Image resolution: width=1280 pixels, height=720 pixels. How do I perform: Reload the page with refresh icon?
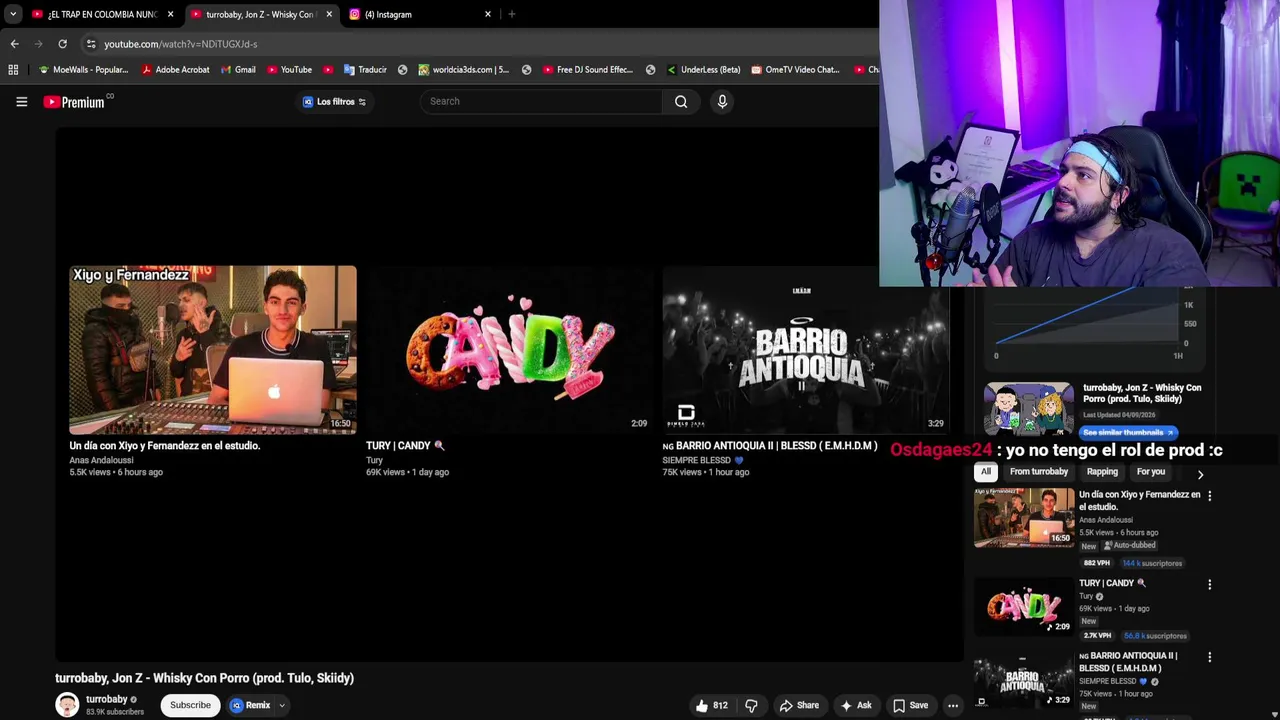pyautogui.click(x=62, y=44)
